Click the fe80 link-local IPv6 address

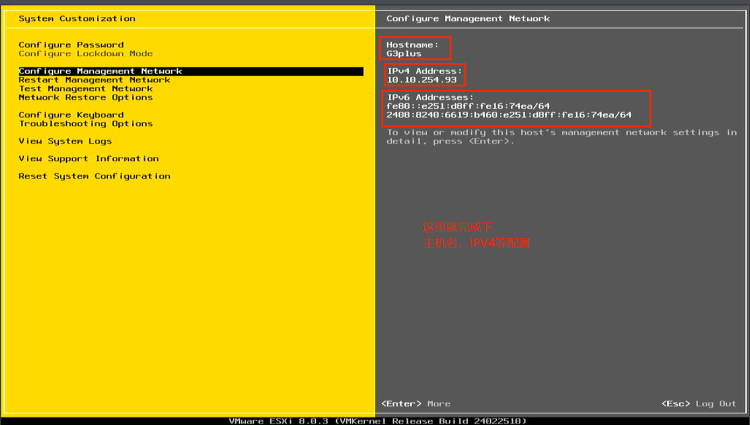[468, 106]
